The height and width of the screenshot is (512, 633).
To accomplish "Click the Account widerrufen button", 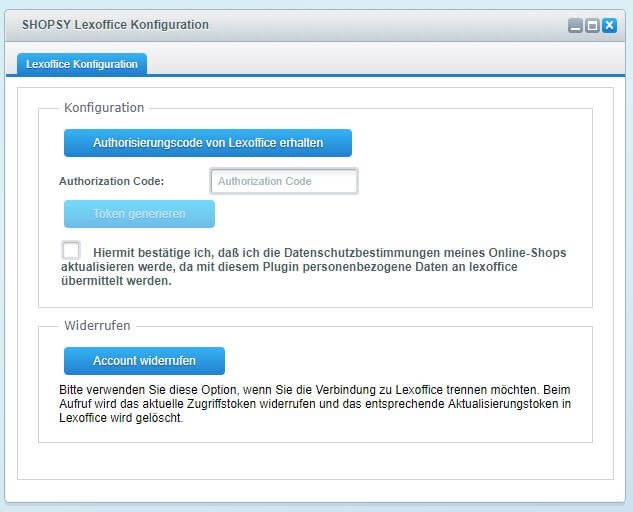I will tap(144, 361).
